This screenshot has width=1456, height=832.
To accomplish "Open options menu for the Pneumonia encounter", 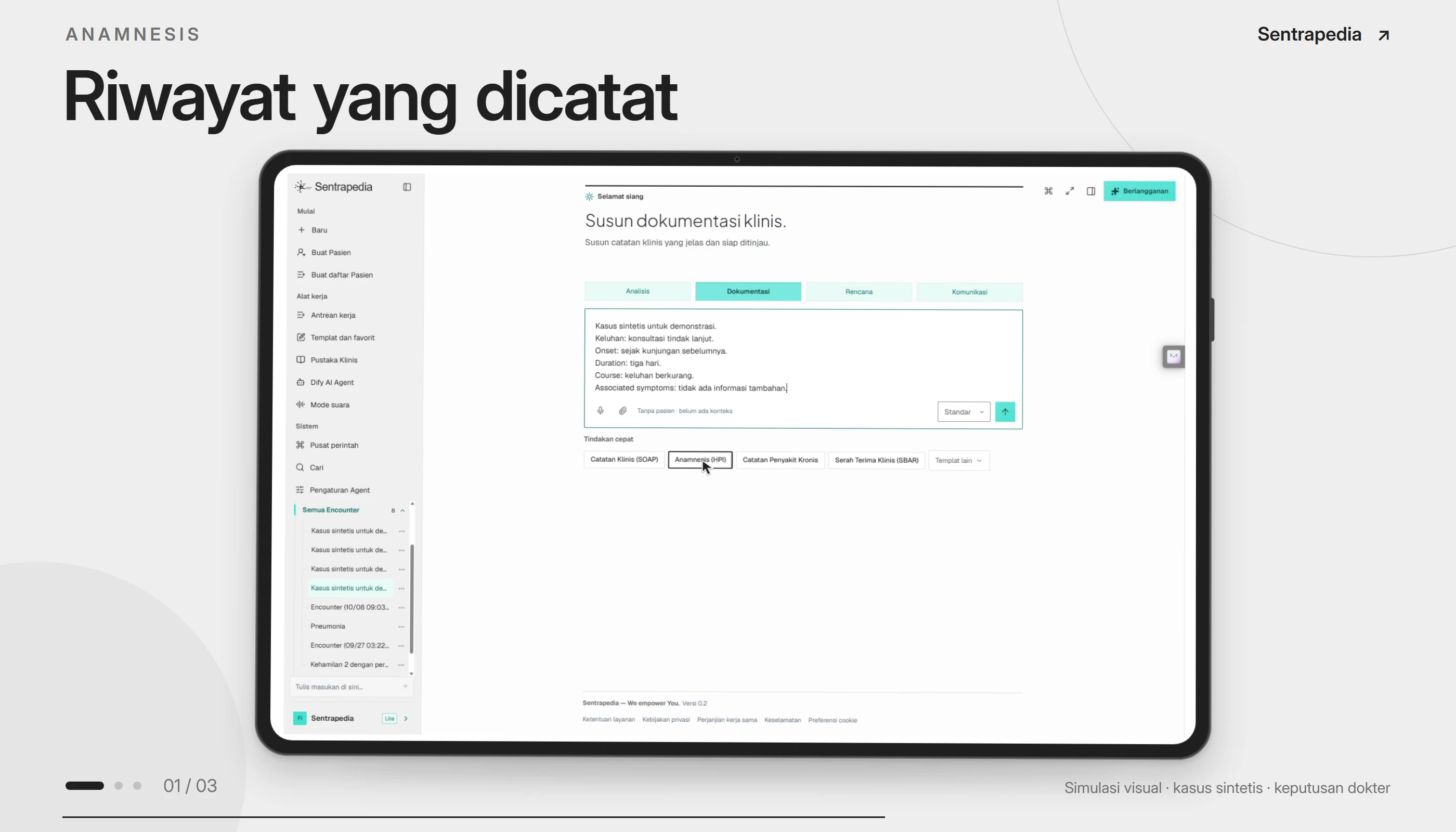I will pyautogui.click(x=401, y=626).
